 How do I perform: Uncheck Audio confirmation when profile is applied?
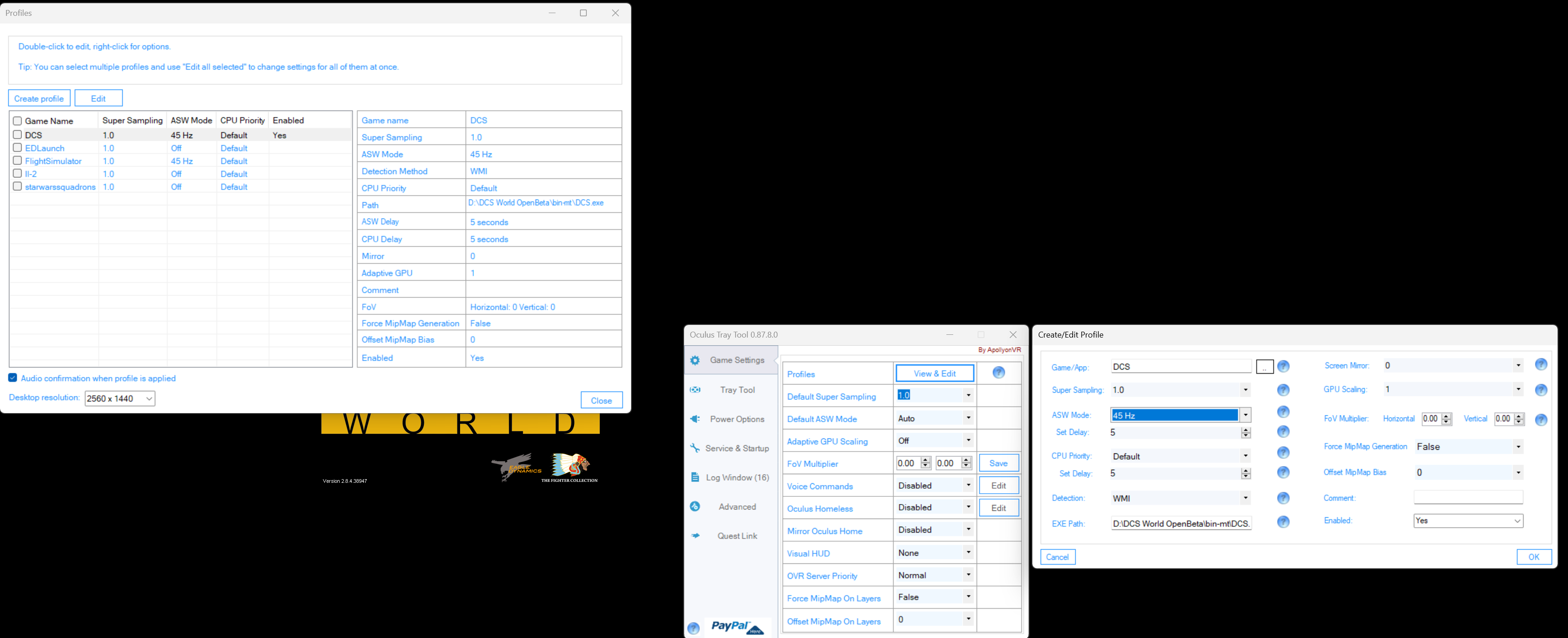[x=13, y=378]
